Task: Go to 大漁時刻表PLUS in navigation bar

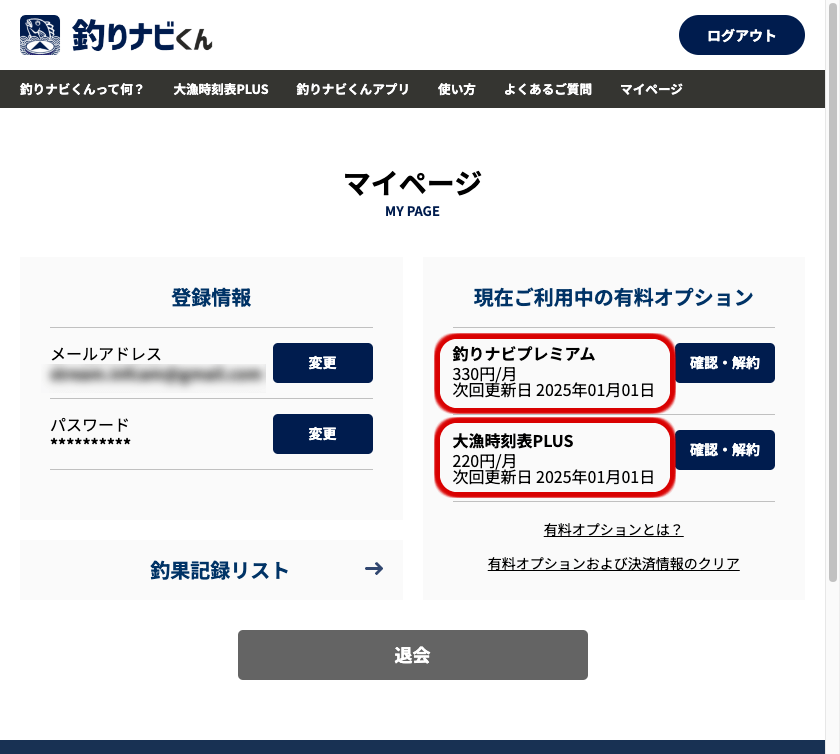Action: point(221,89)
